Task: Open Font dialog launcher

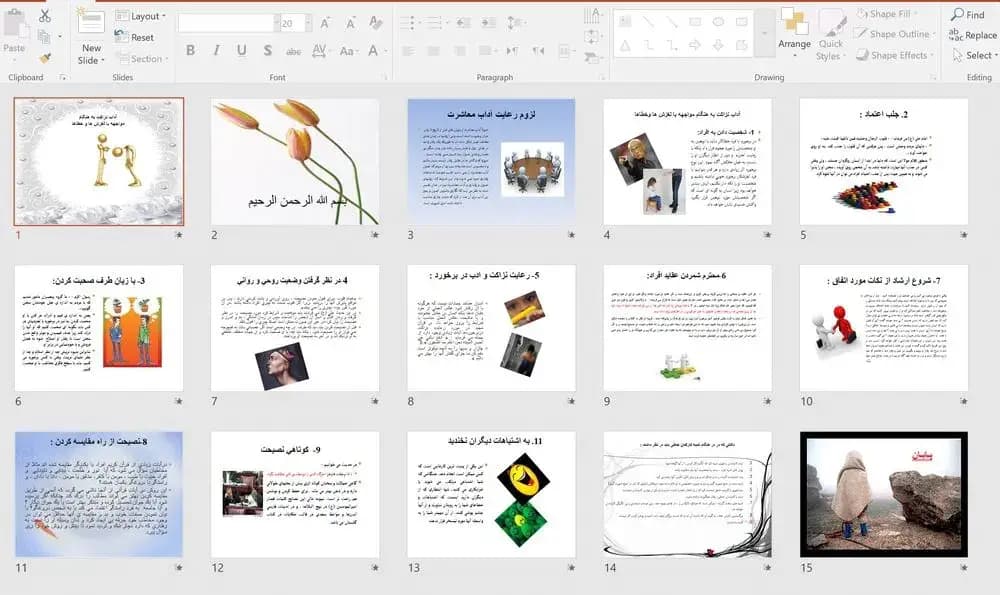Action: [x=385, y=77]
